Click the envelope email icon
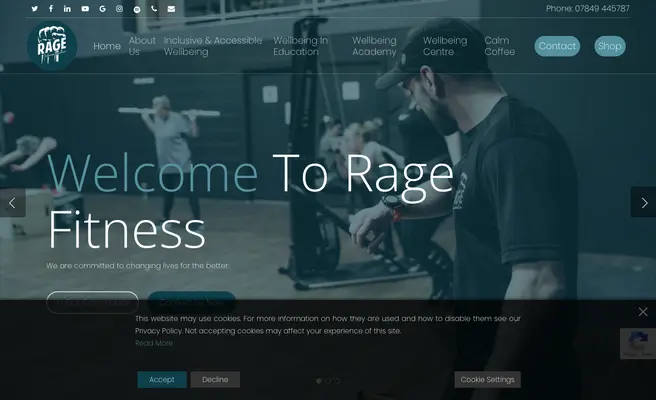656x400 pixels. click(171, 8)
